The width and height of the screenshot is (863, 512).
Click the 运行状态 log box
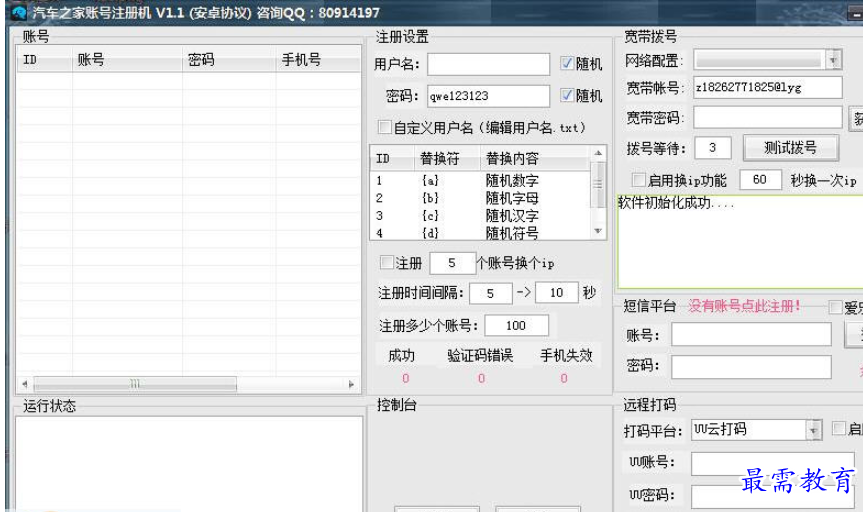point(189,464)
